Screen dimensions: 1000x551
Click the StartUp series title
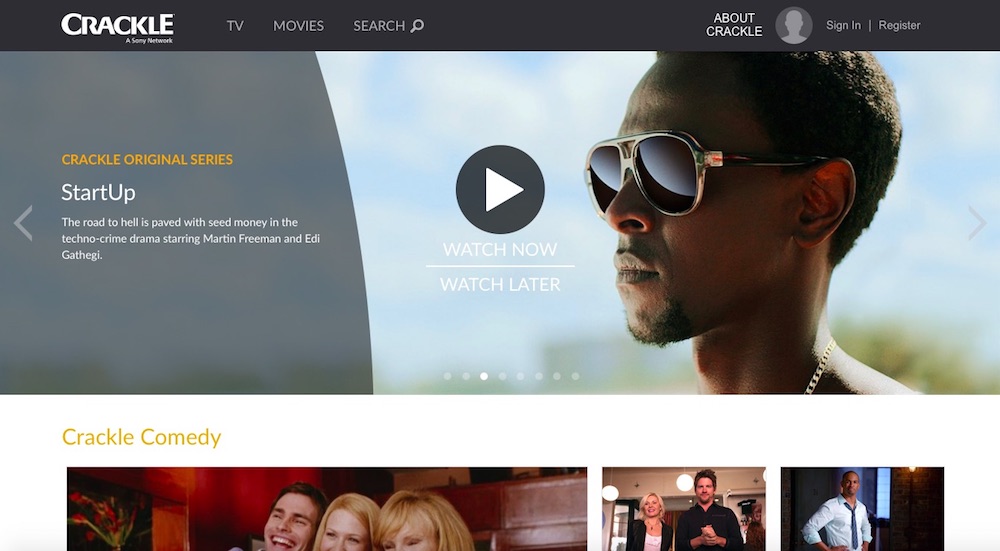click(x=98, y=192)
